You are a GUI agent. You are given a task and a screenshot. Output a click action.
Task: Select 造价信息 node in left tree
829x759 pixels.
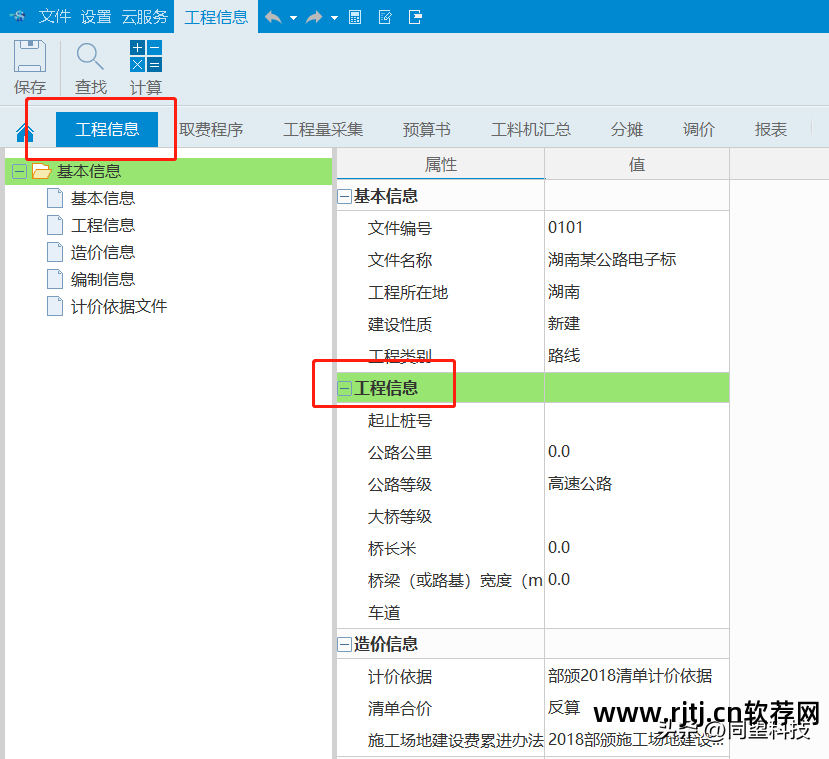tap(103, 252)
